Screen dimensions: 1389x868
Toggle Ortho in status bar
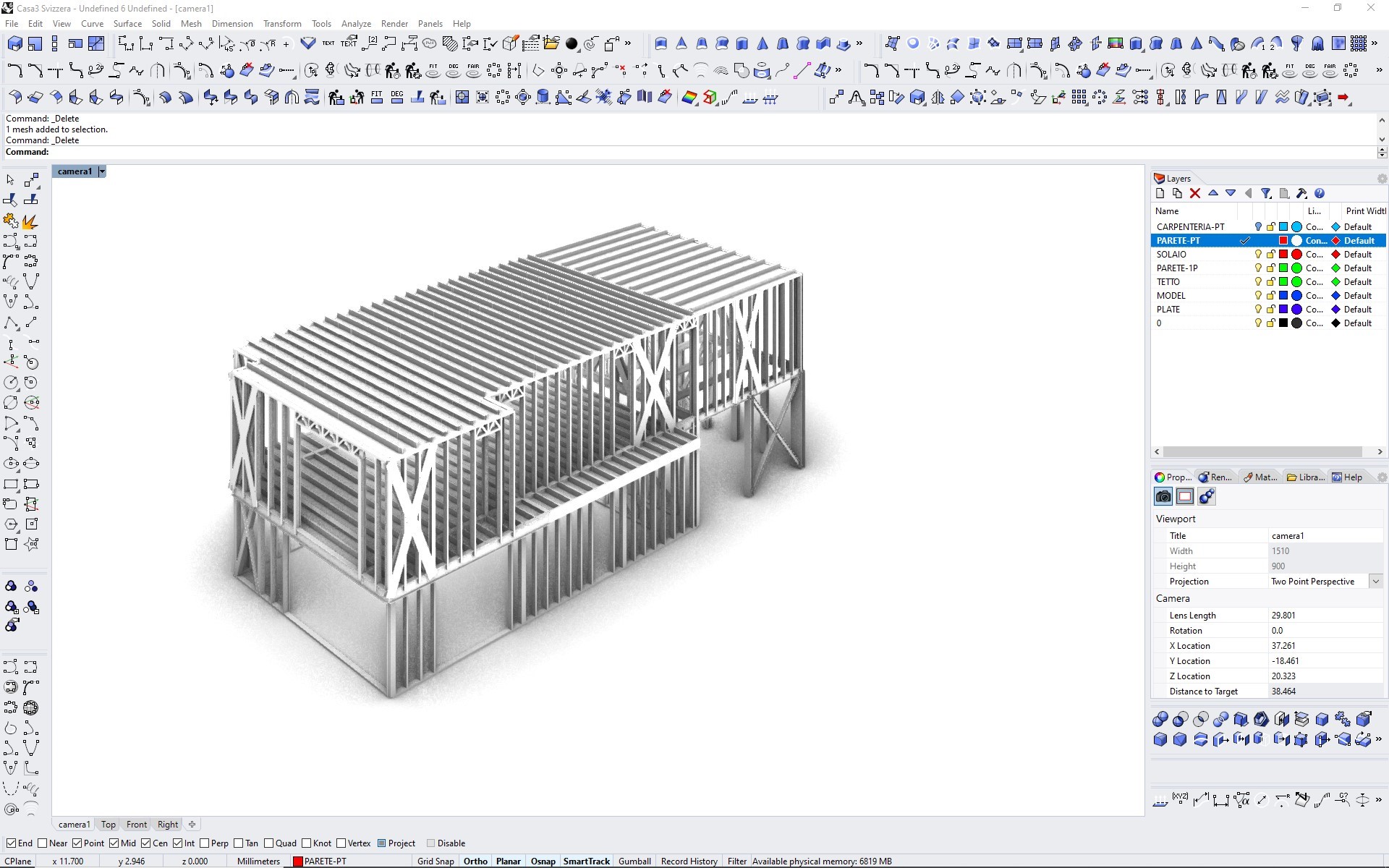coord(475,861)
